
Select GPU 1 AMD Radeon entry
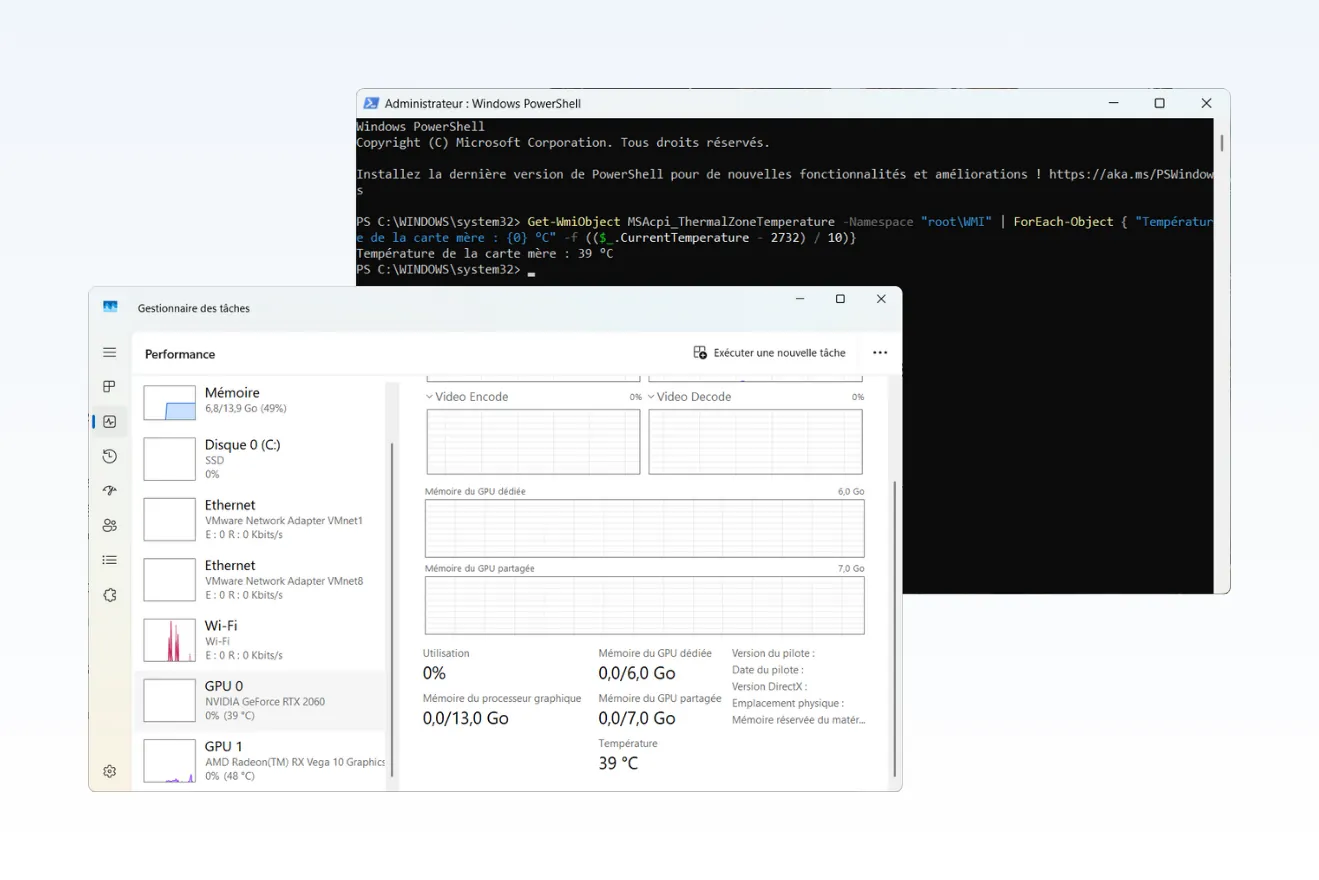(260, 760)
